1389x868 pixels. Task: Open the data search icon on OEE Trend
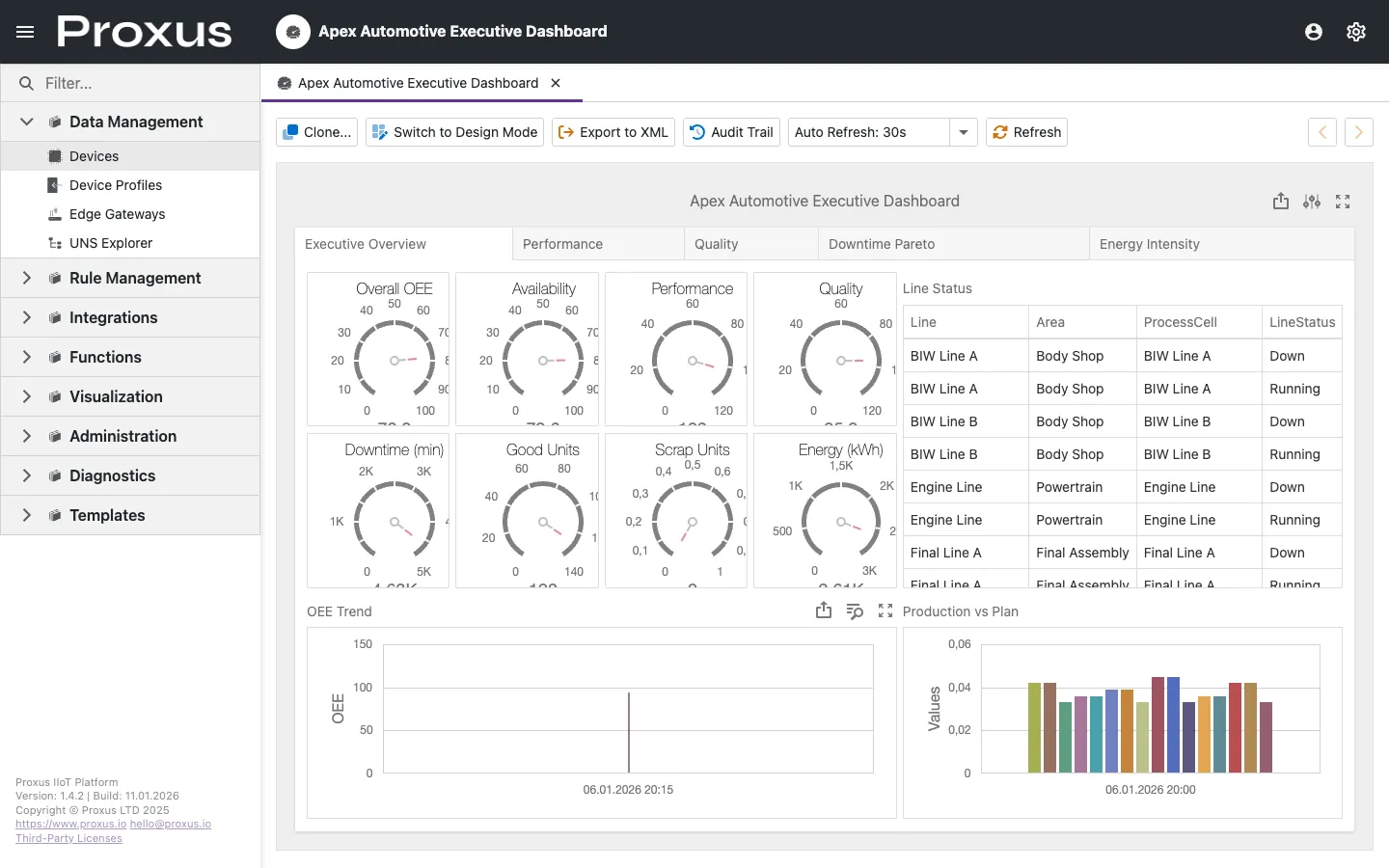[855, 610]
